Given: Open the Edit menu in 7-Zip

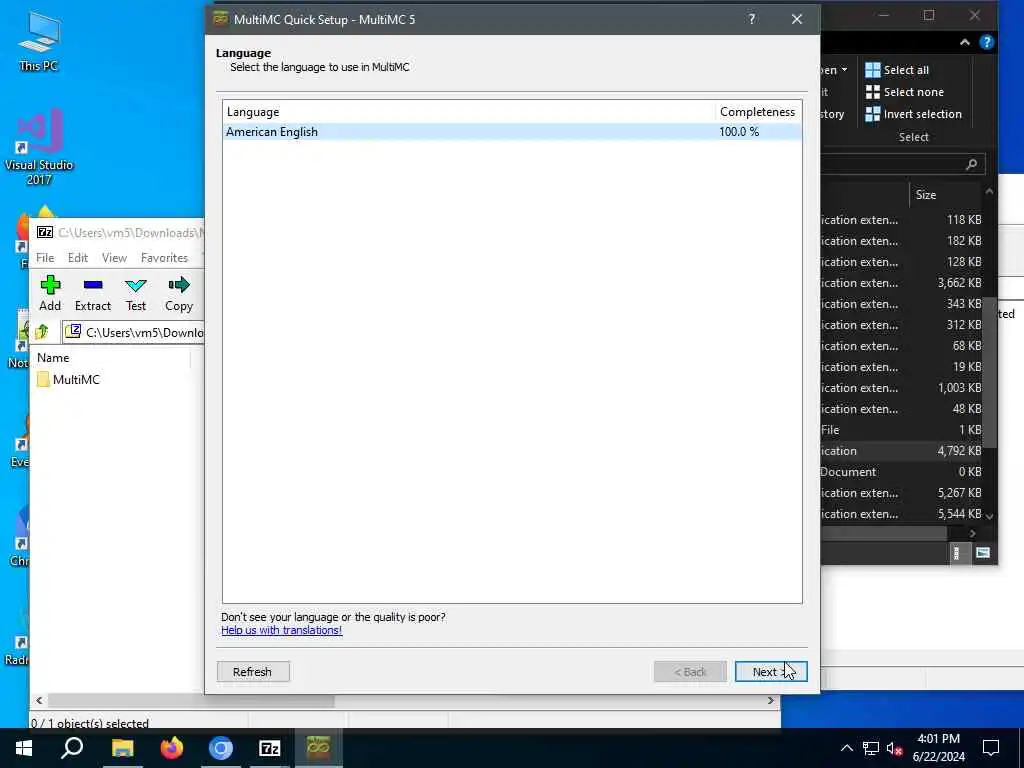Looking at the screenshot, I should point(78,257).
